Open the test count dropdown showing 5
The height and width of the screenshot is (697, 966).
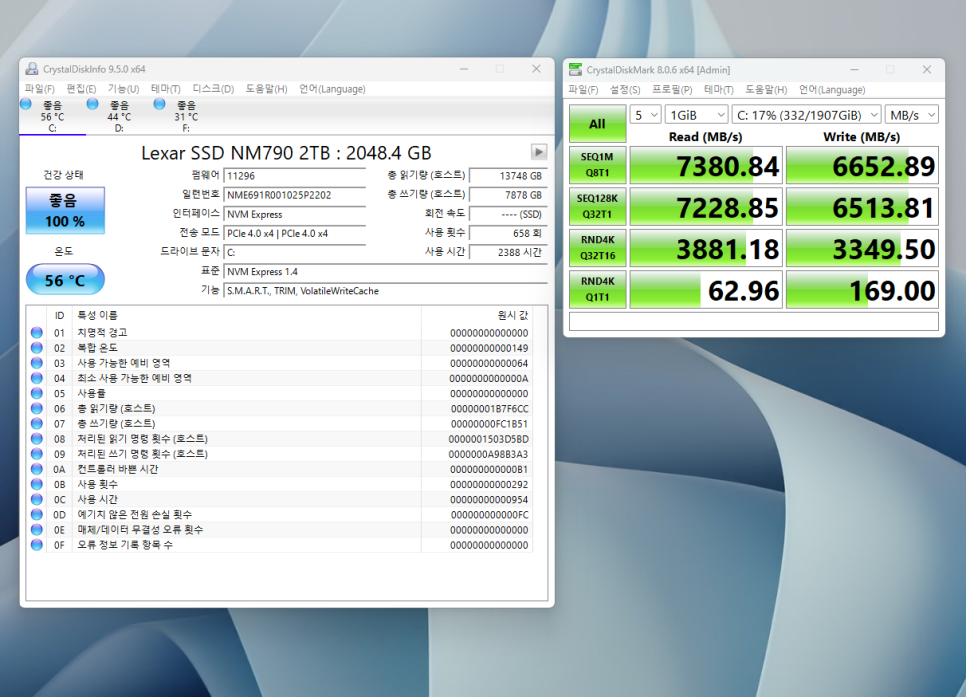tap(645, 115)
